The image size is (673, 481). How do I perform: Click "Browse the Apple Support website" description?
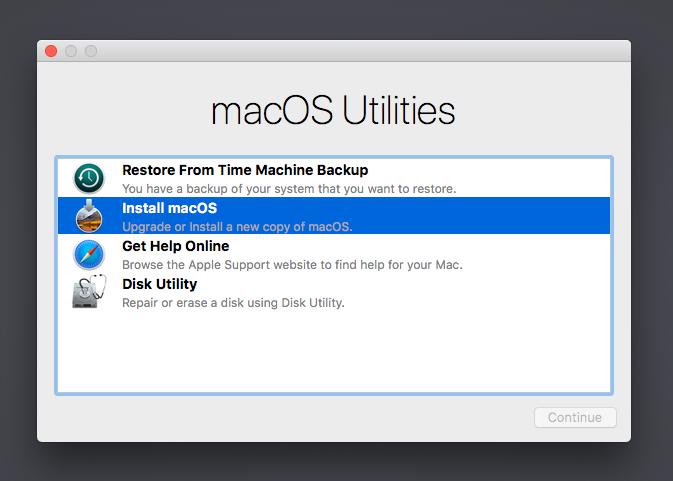(x=292, y=265)
